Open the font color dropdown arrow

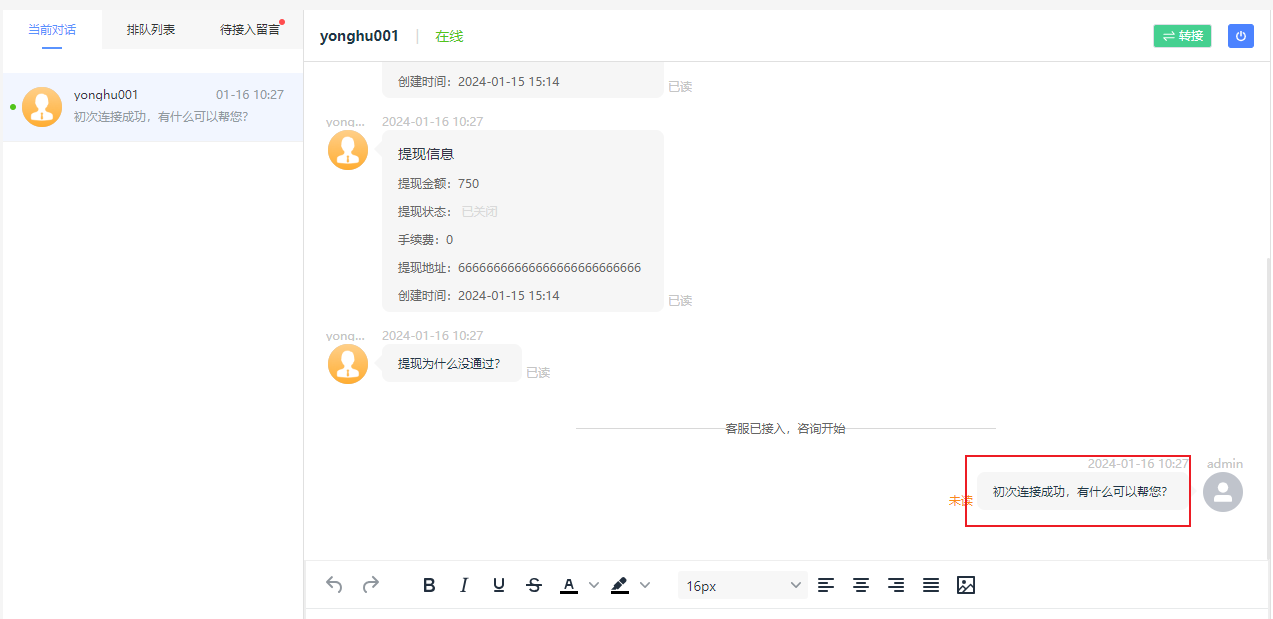click(x=594, y=585)
